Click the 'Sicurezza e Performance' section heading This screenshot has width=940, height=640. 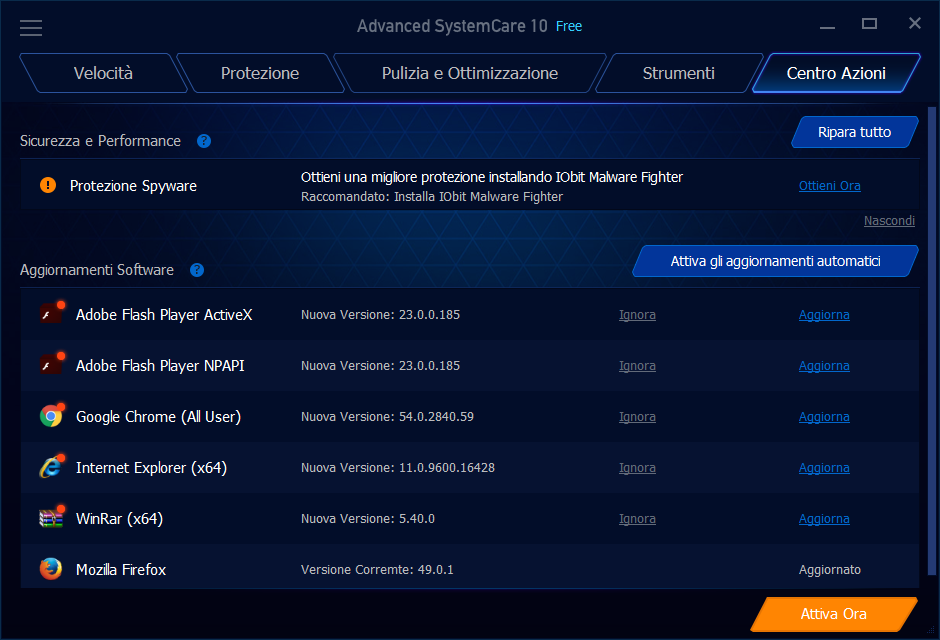coord(100,141)
